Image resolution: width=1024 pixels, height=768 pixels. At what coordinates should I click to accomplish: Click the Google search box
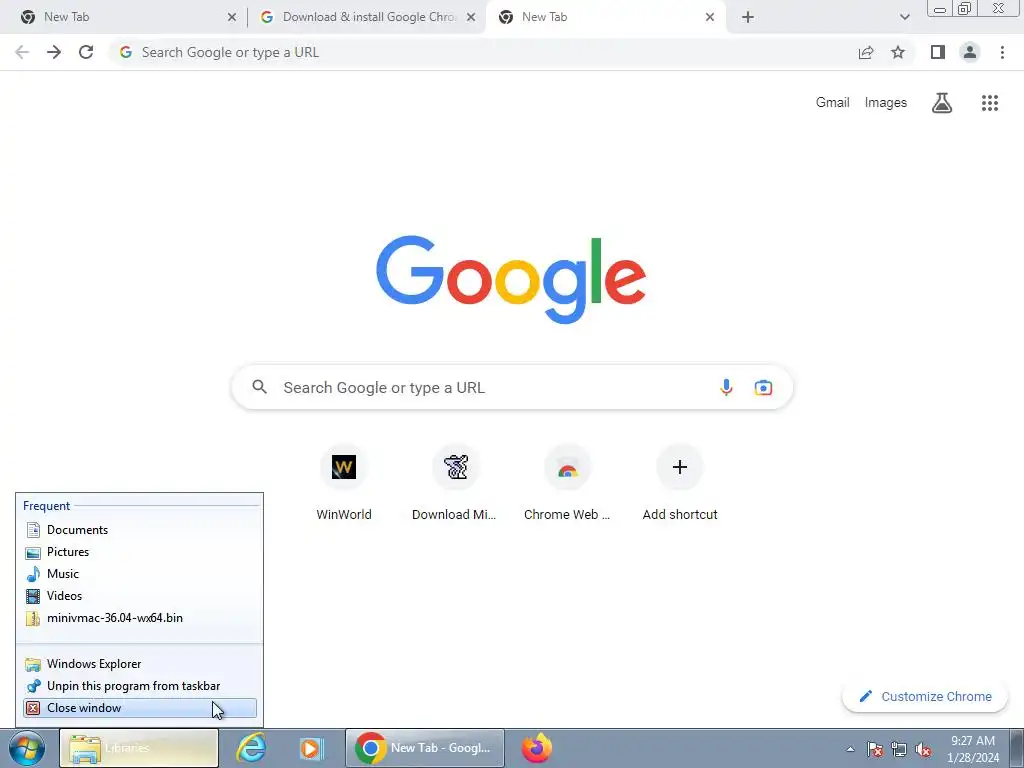(512, 387)
